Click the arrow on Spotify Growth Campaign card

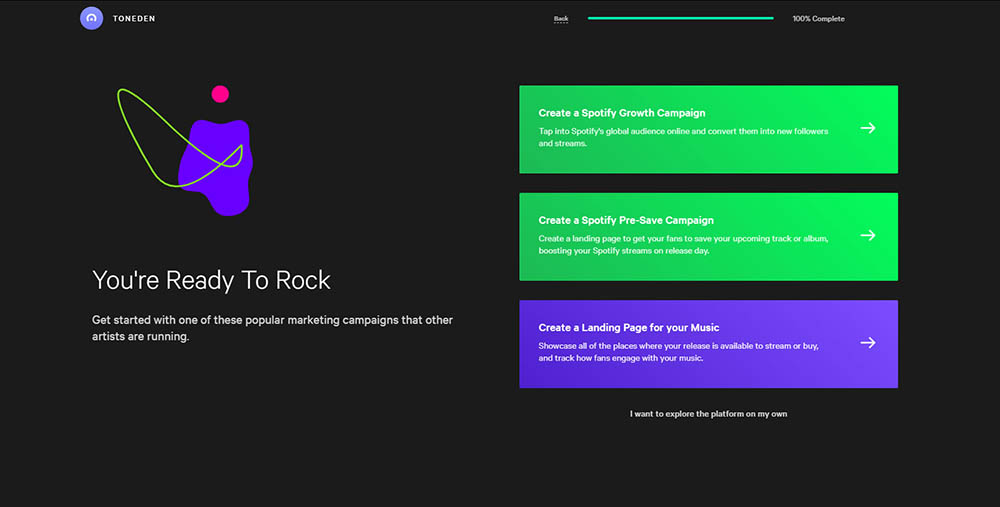pos(867,128)
